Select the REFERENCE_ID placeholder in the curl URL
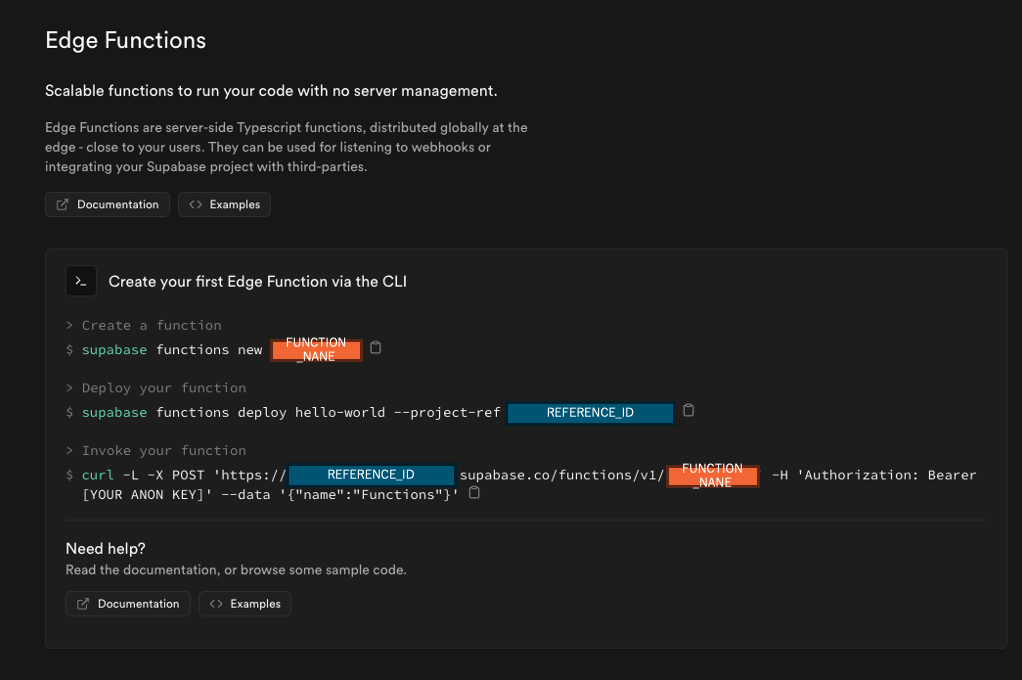 [371, 474]
